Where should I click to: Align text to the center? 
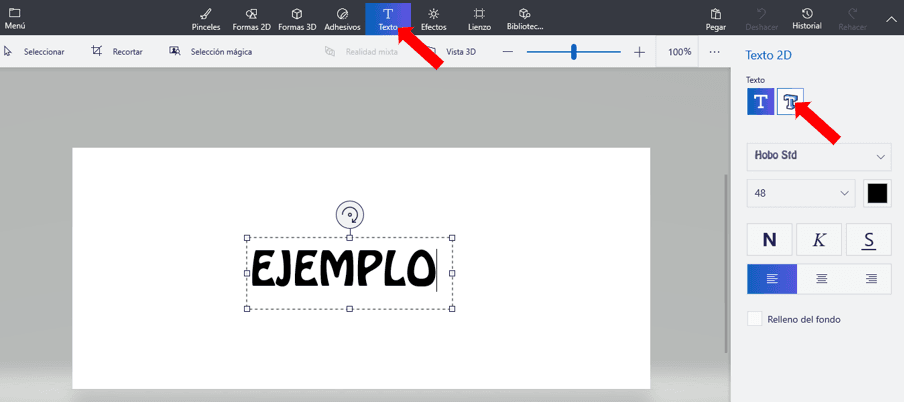[x=822, y=279]
